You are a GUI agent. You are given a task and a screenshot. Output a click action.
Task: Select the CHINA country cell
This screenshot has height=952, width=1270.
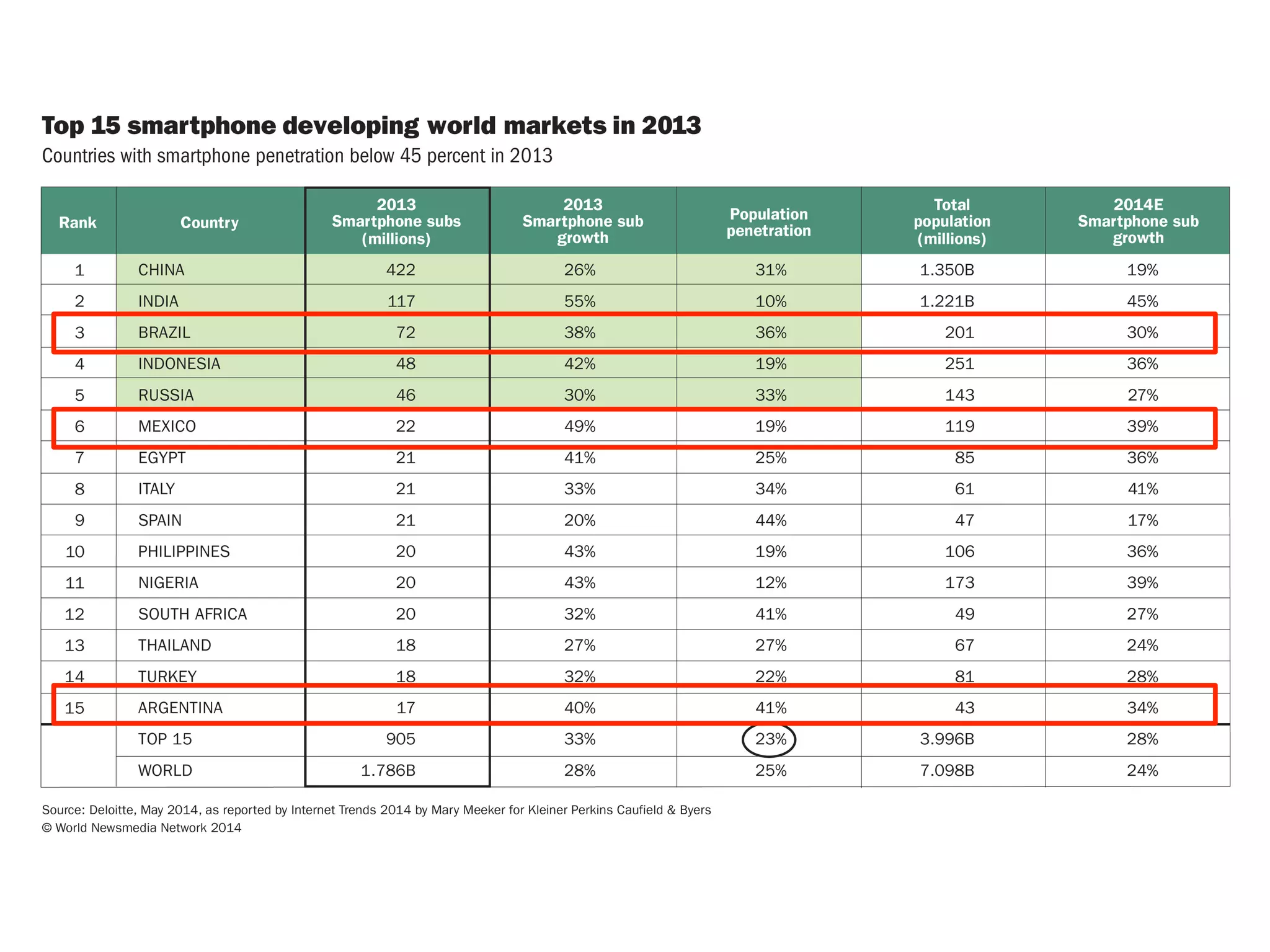[x=161, y=270]
